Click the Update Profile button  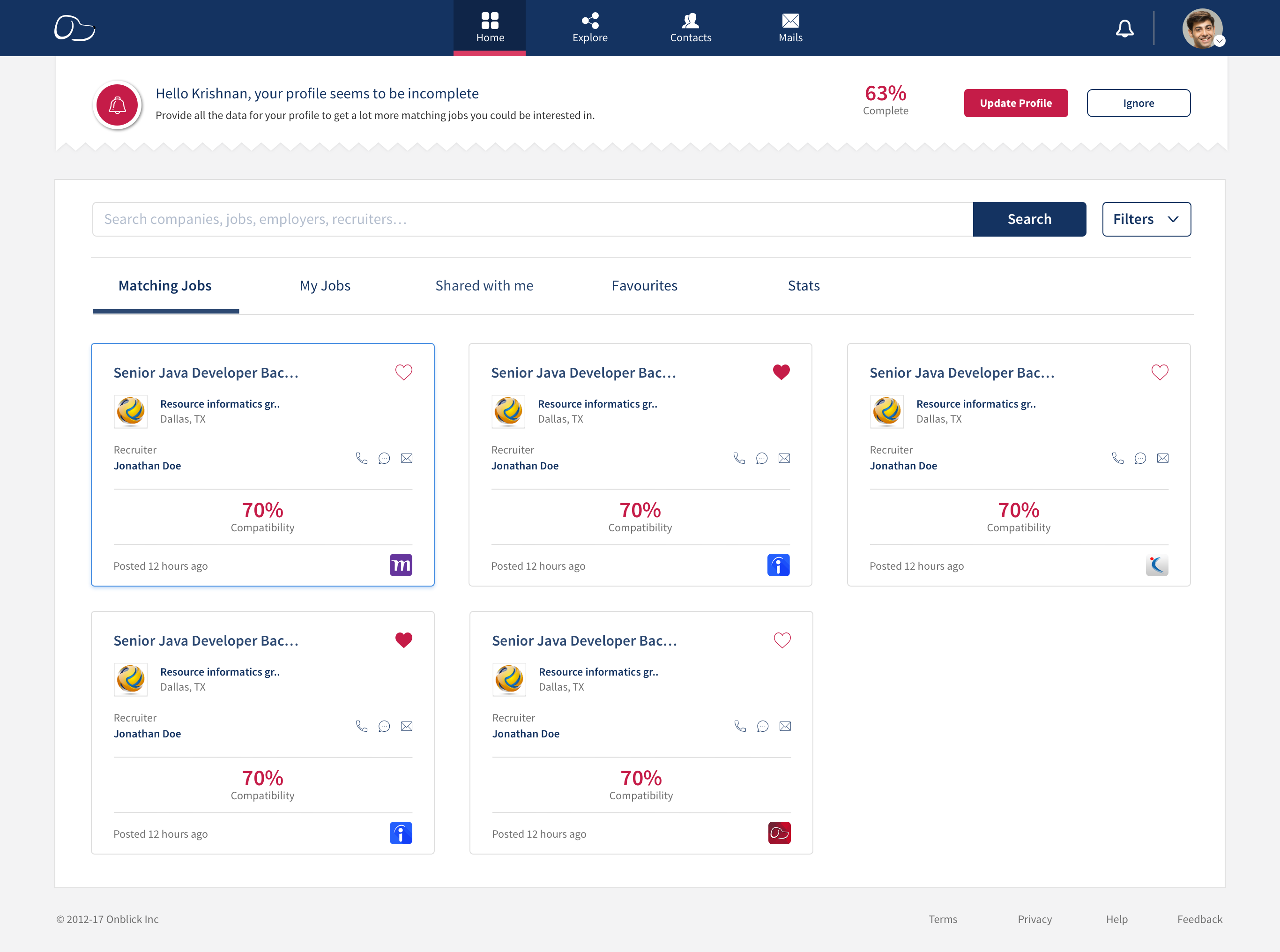[1015, 103]
